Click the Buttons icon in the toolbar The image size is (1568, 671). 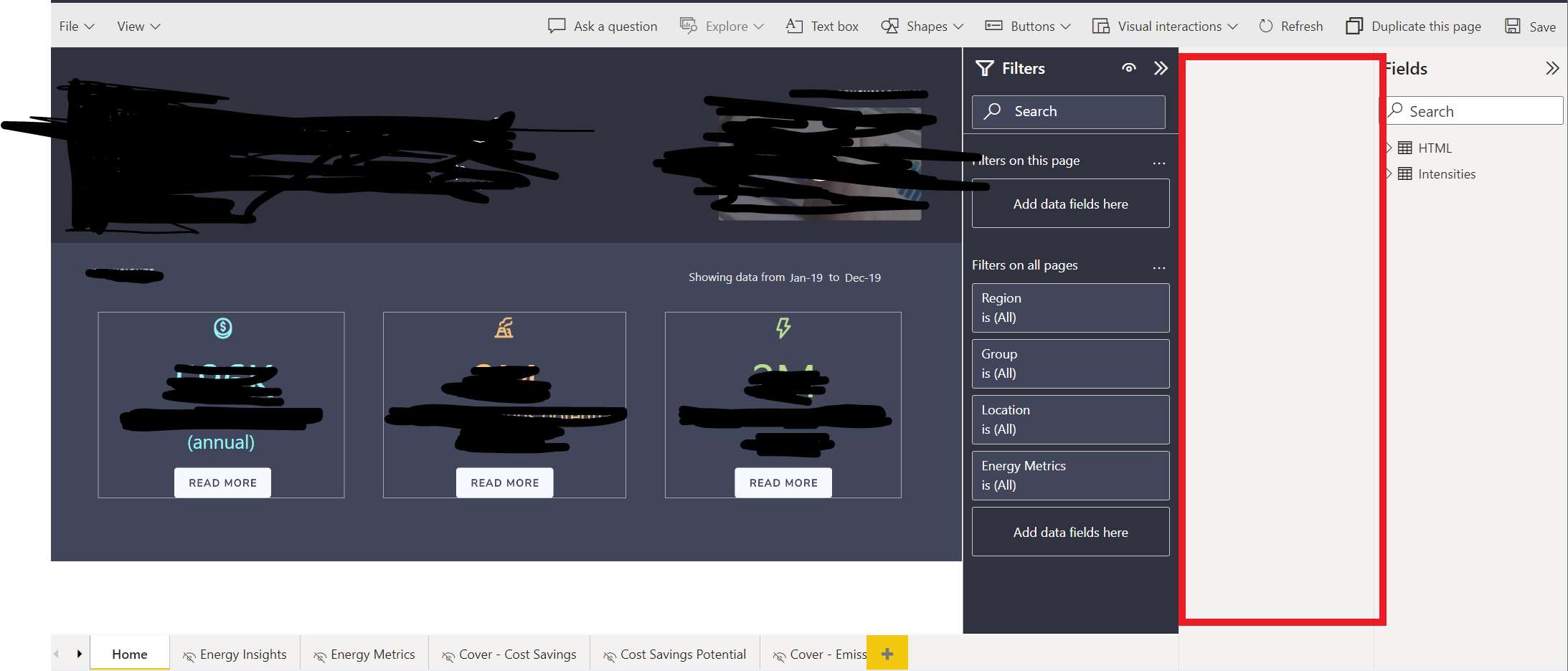point(993,26)
